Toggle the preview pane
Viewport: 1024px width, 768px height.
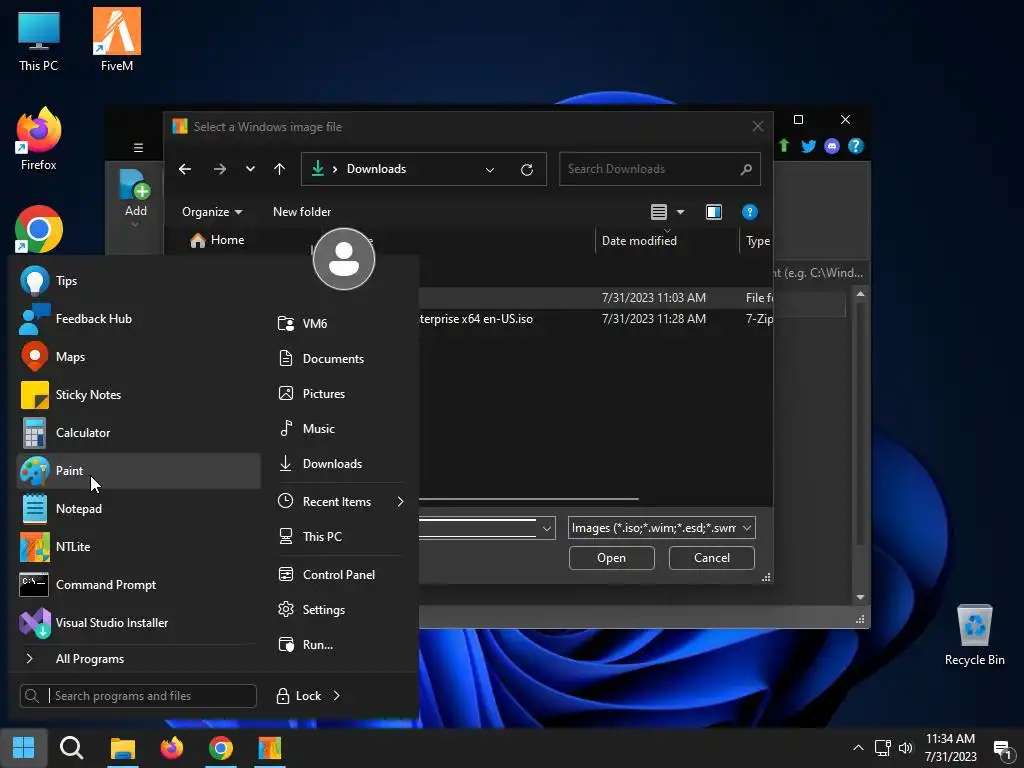click(x=714, y=212)
